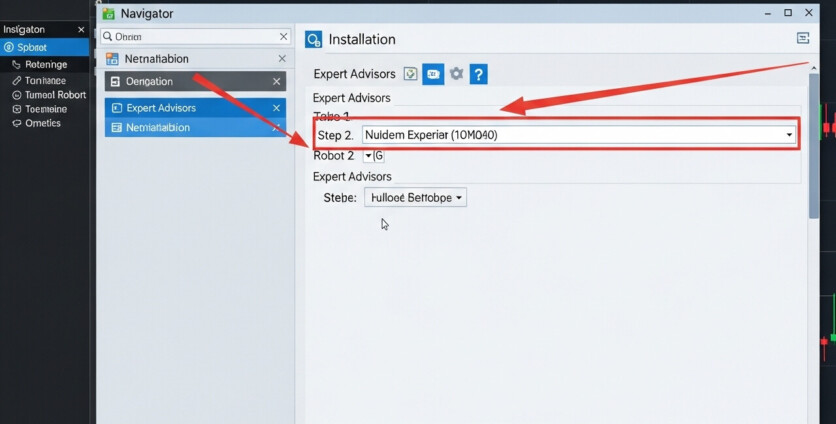Clear the Navigator search field
The width and height of the screenshot is (836, 424).
click(283, 37)
